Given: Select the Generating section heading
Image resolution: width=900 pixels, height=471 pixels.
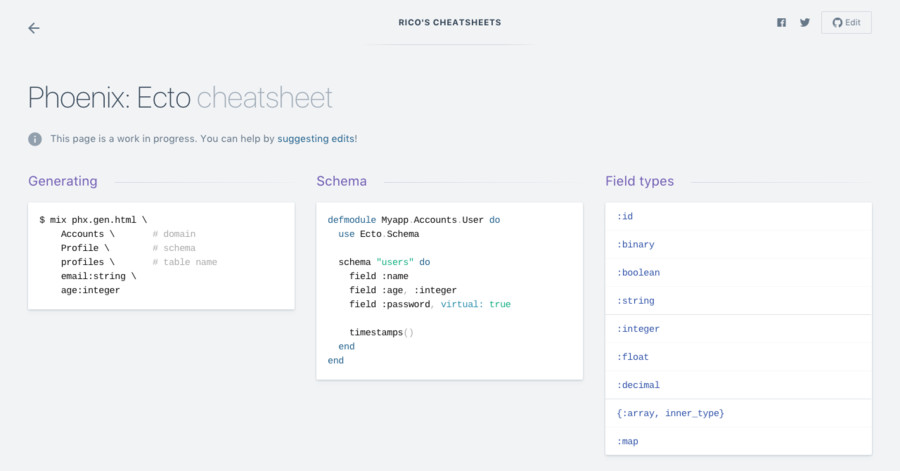Looking at the screenshot, I should click(63, 181).
